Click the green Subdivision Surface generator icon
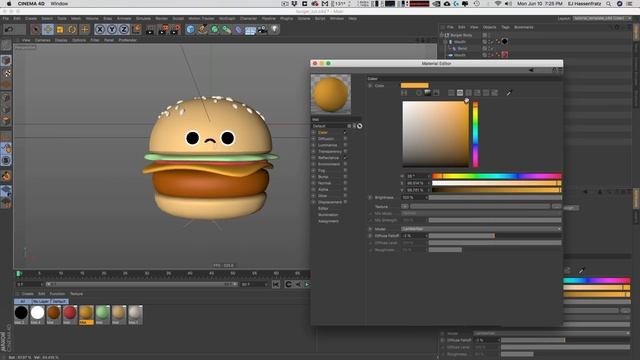Image resolution: width=640 pixels, height=360 pixels. coord(214,29)
